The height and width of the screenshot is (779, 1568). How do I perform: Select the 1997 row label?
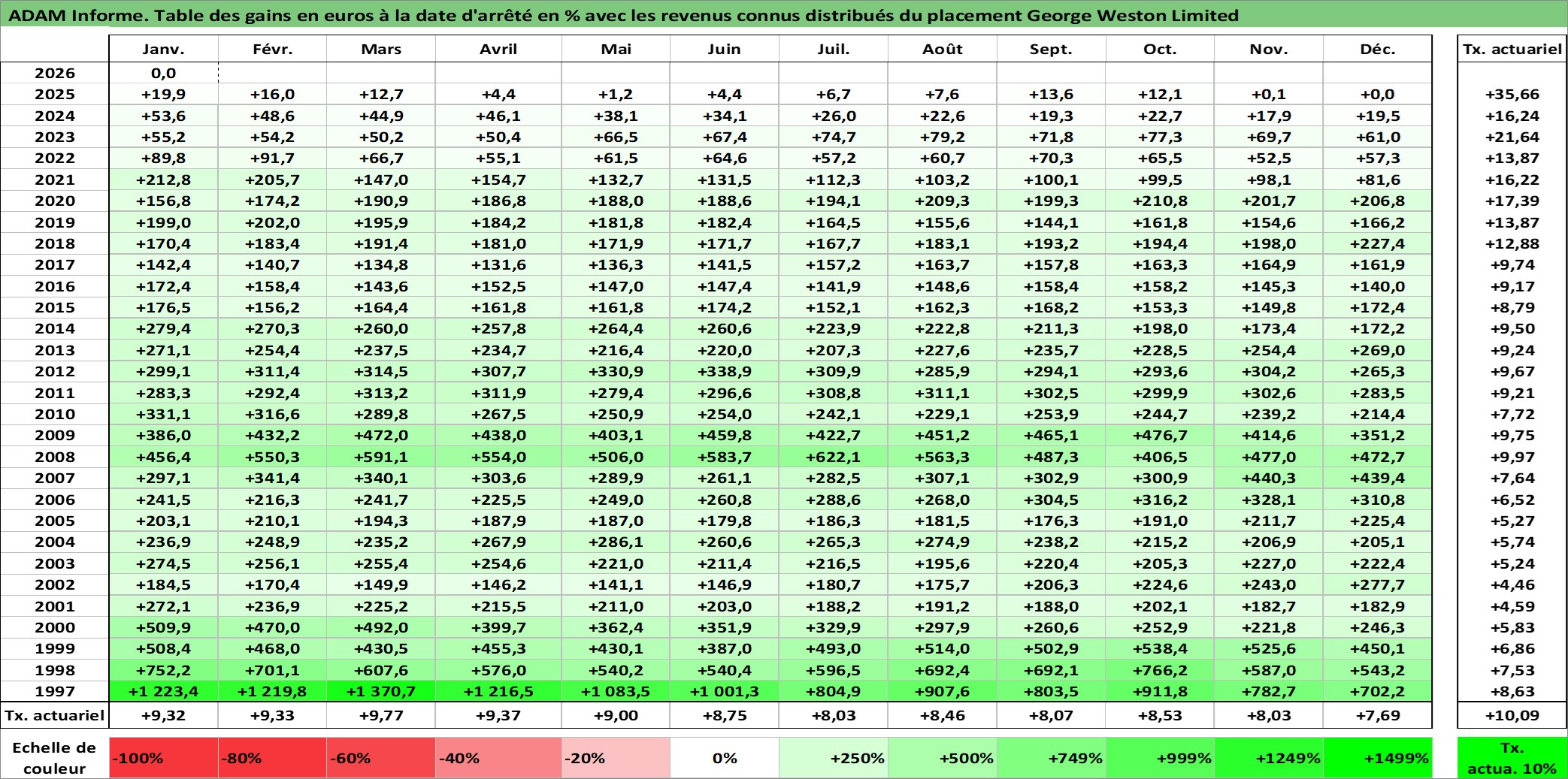pos(55,691)
